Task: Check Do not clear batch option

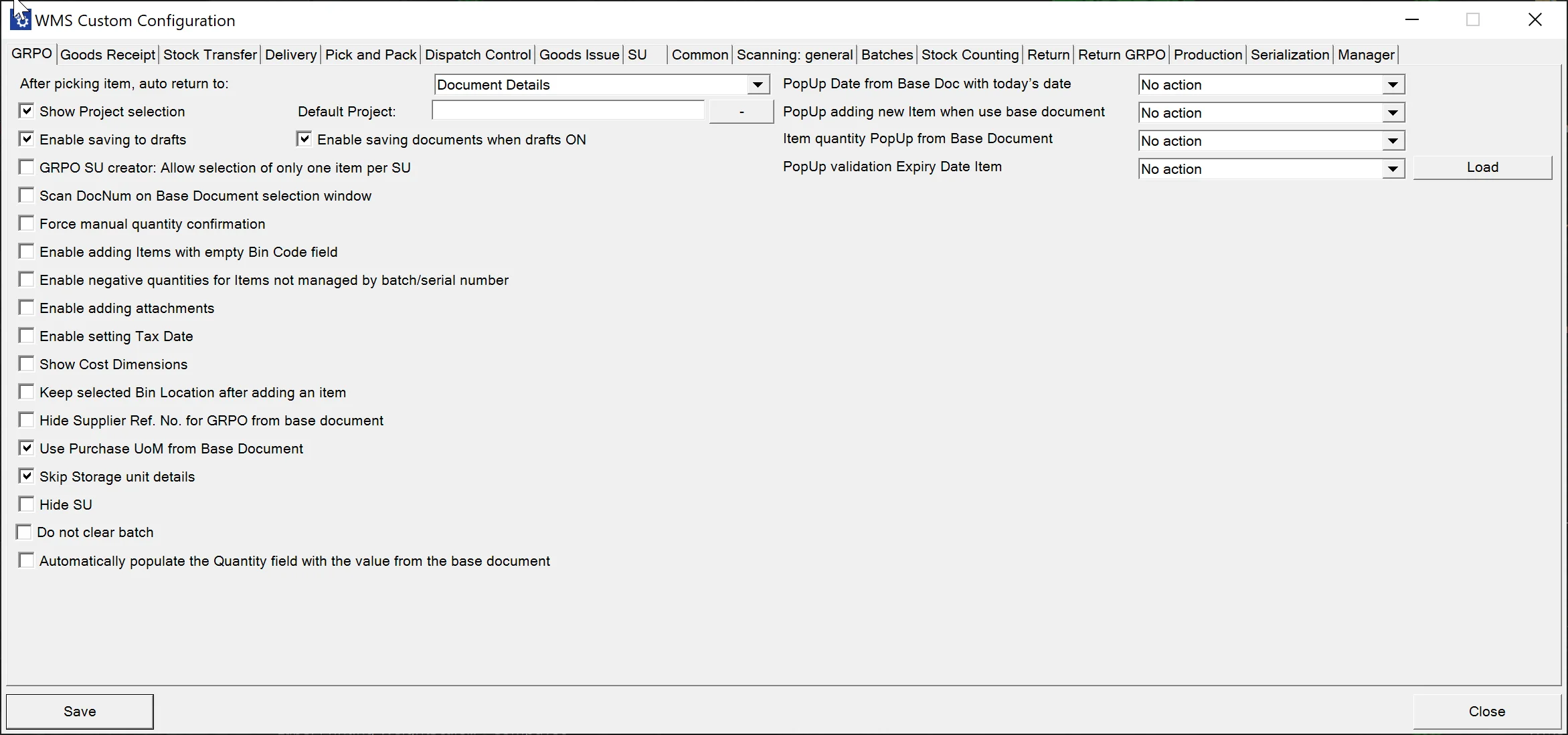Action: pyautogui.click(x=23, y=532)
